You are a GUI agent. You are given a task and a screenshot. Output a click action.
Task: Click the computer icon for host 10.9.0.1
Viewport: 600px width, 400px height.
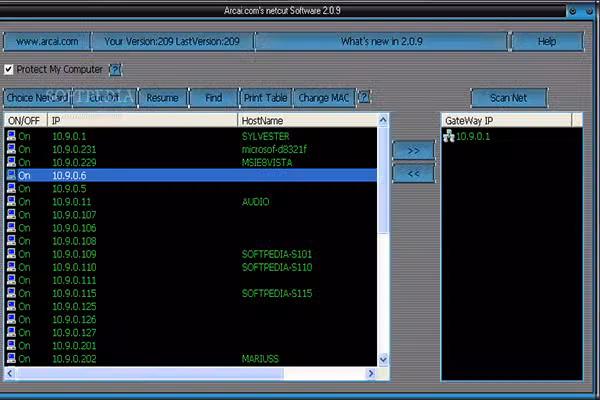click(x=11, y=135)
